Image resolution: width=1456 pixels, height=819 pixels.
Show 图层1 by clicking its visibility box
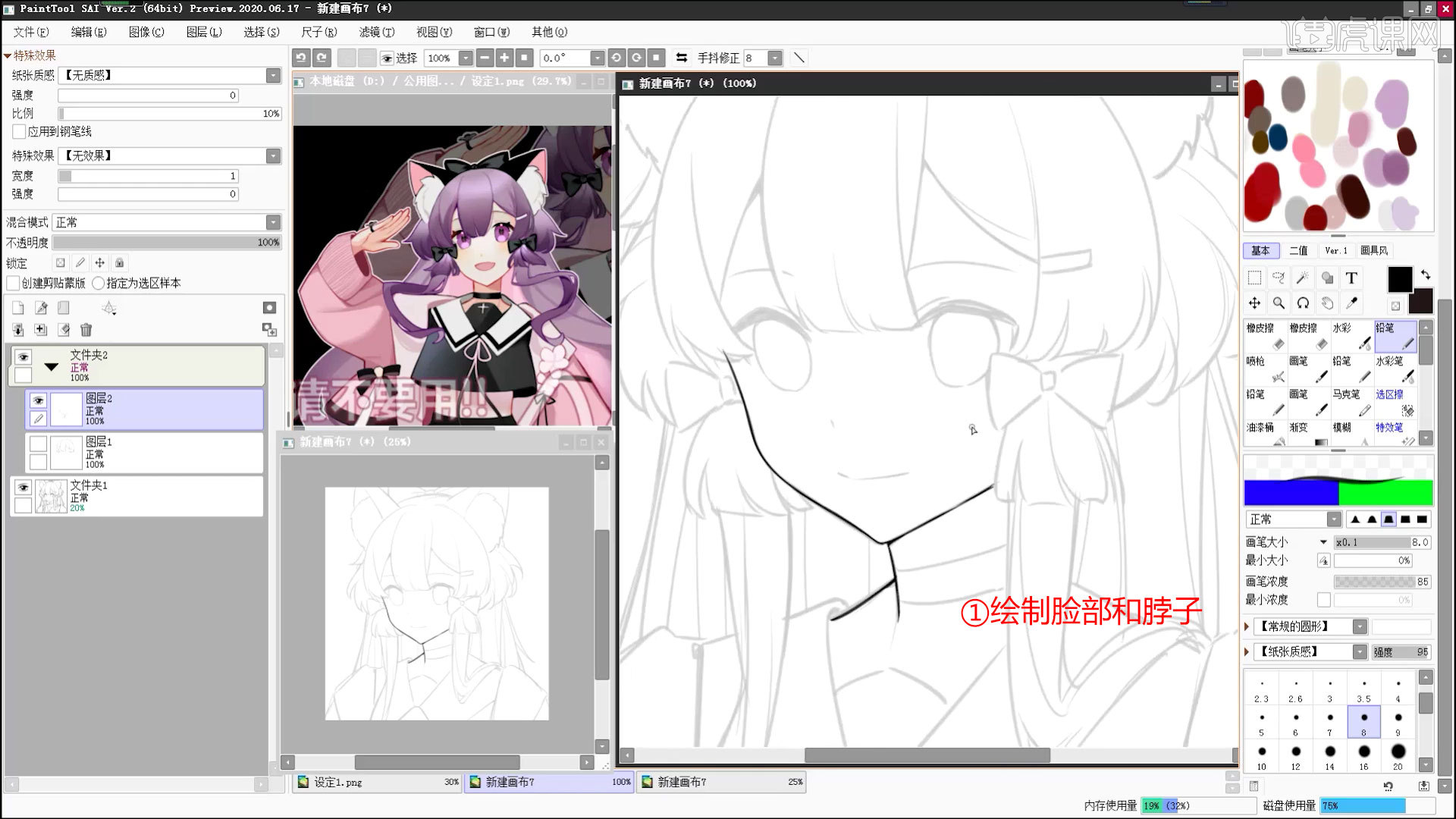38,444
